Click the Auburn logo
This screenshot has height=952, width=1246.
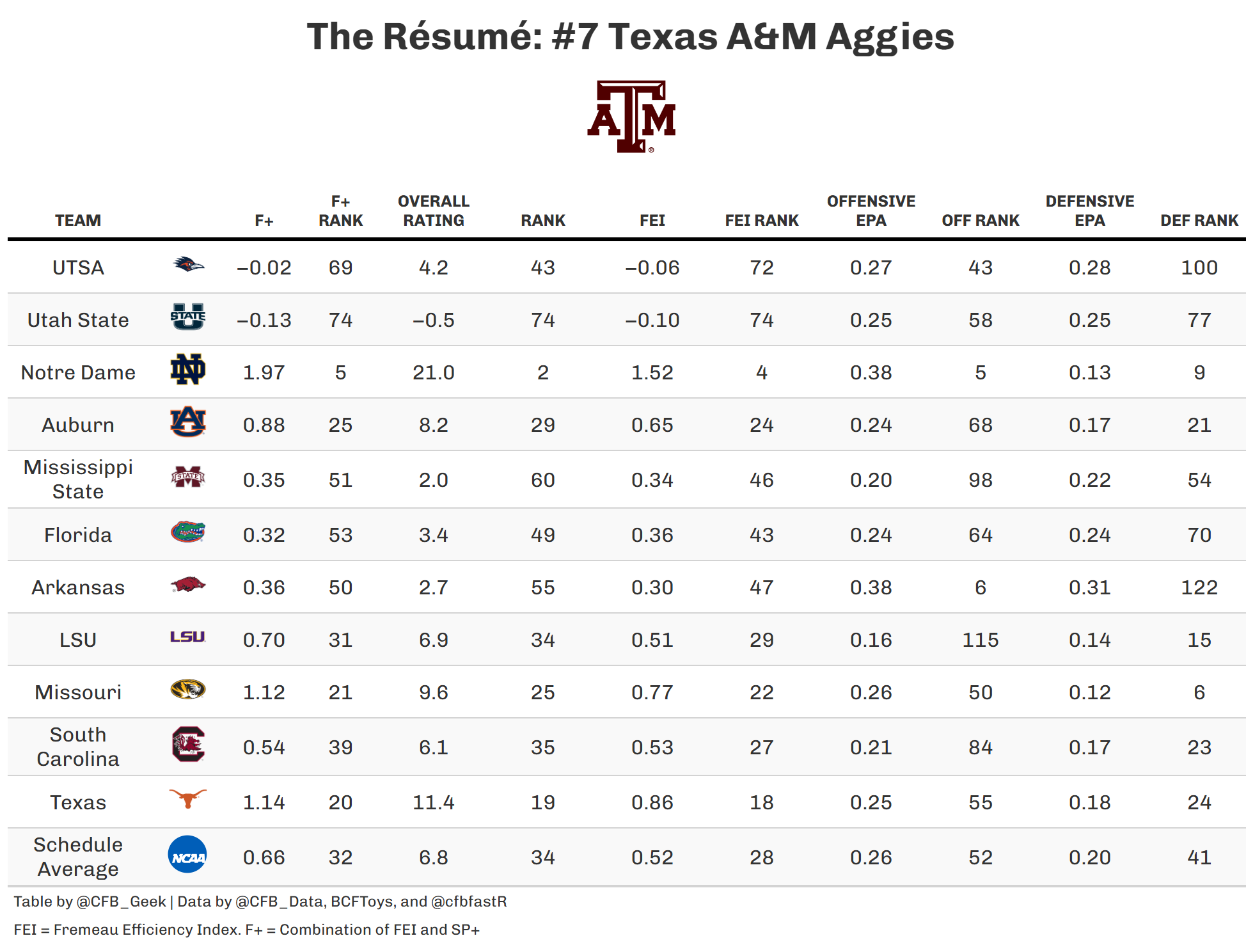187,422
